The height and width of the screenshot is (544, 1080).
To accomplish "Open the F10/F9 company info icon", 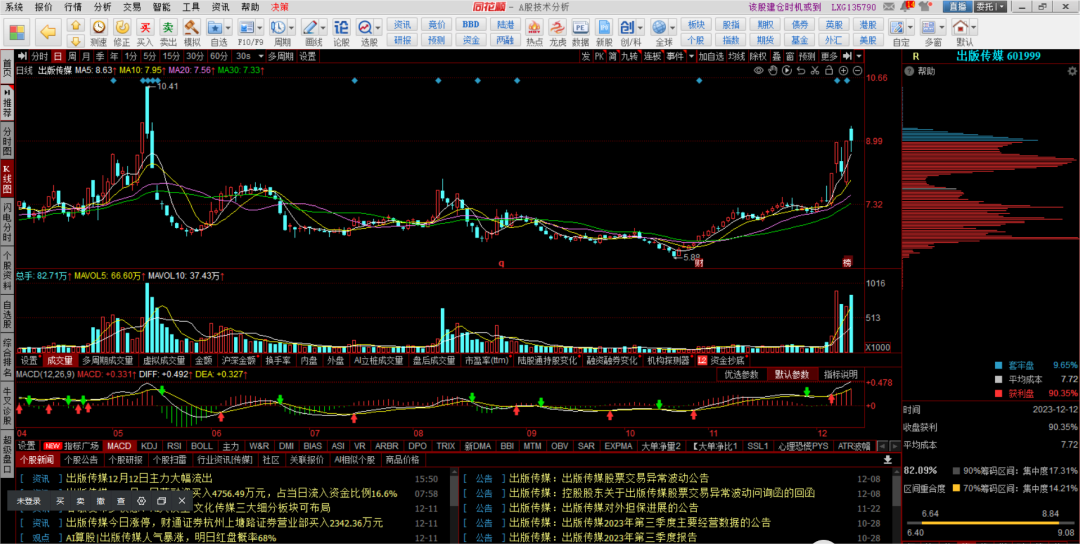I will click(247, 27).
